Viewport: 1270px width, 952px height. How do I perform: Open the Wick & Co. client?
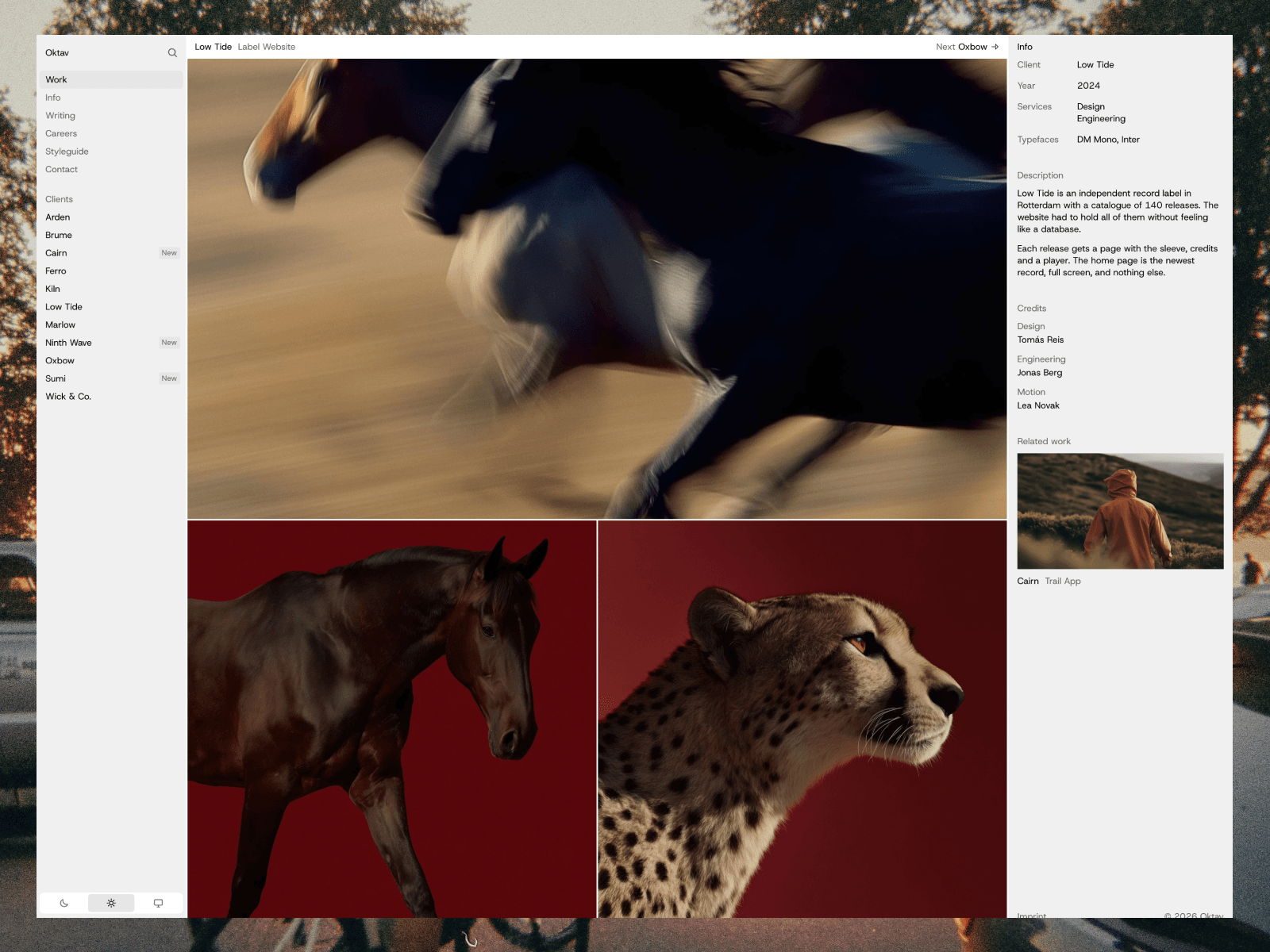click(x=111, y=397)
